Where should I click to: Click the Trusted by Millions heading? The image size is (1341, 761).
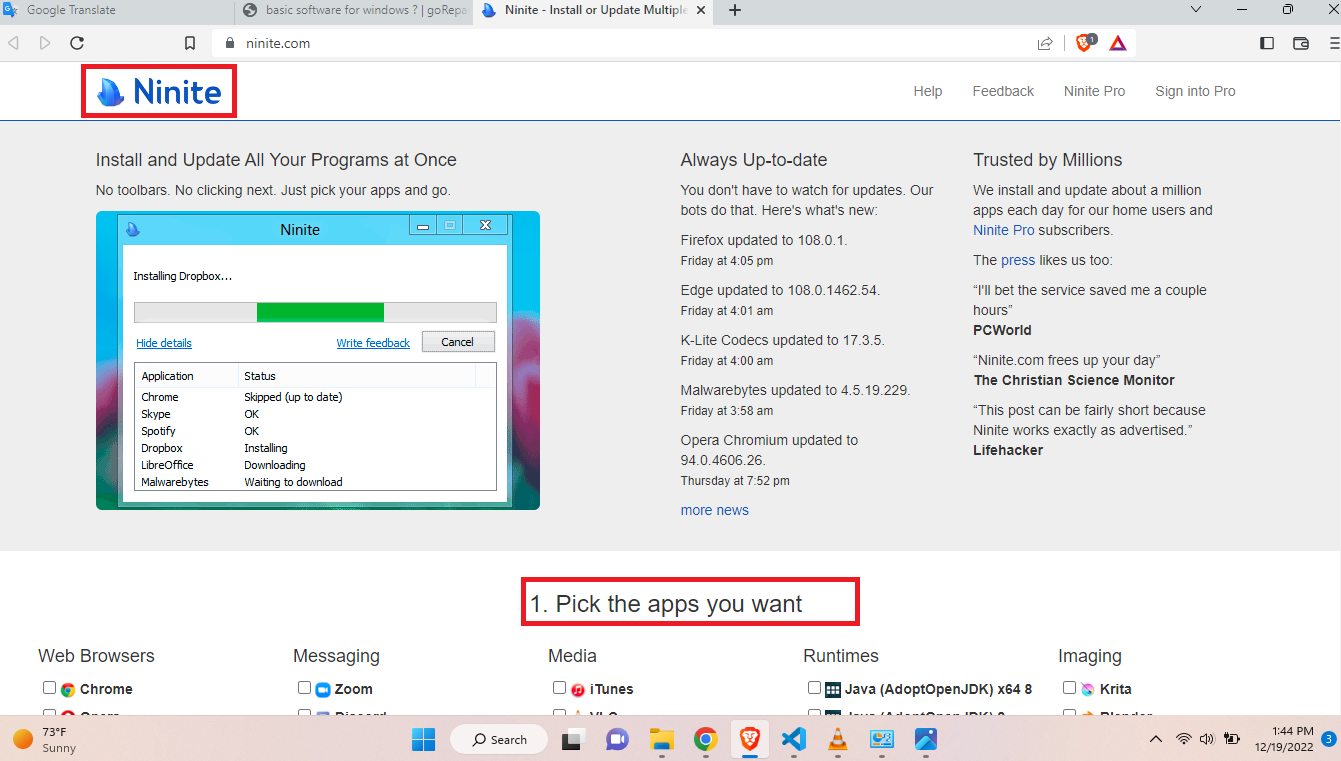(1047, 160)
